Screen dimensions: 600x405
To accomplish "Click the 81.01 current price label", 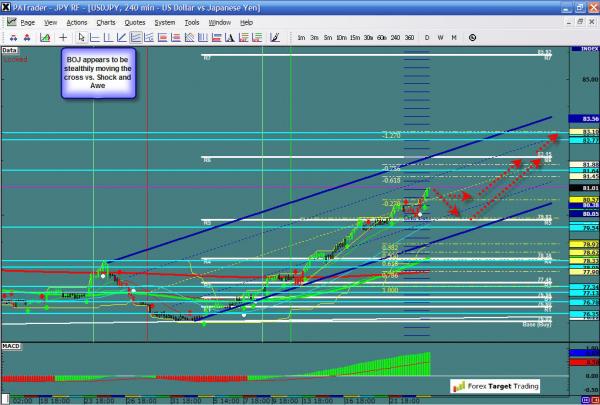I will (584, 188).
